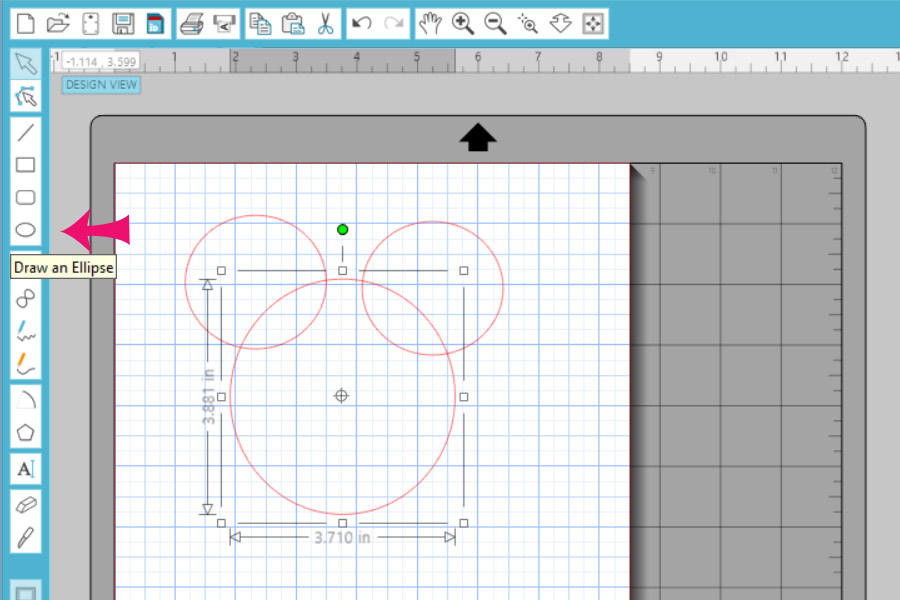
Task: Click the bottom-left selection handle
Action: tap(222, 523)
